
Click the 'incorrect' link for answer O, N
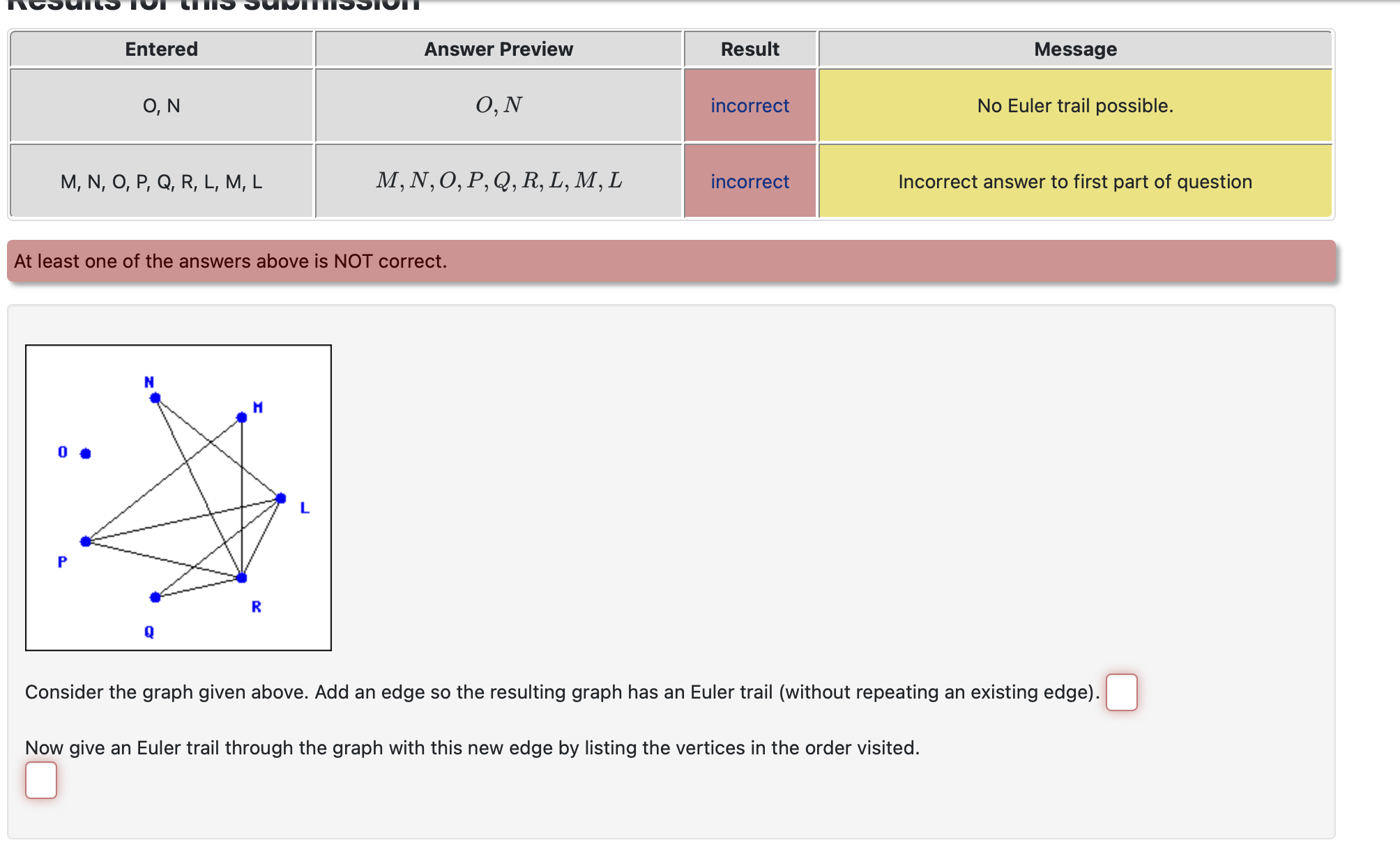(x=750, y=106)
